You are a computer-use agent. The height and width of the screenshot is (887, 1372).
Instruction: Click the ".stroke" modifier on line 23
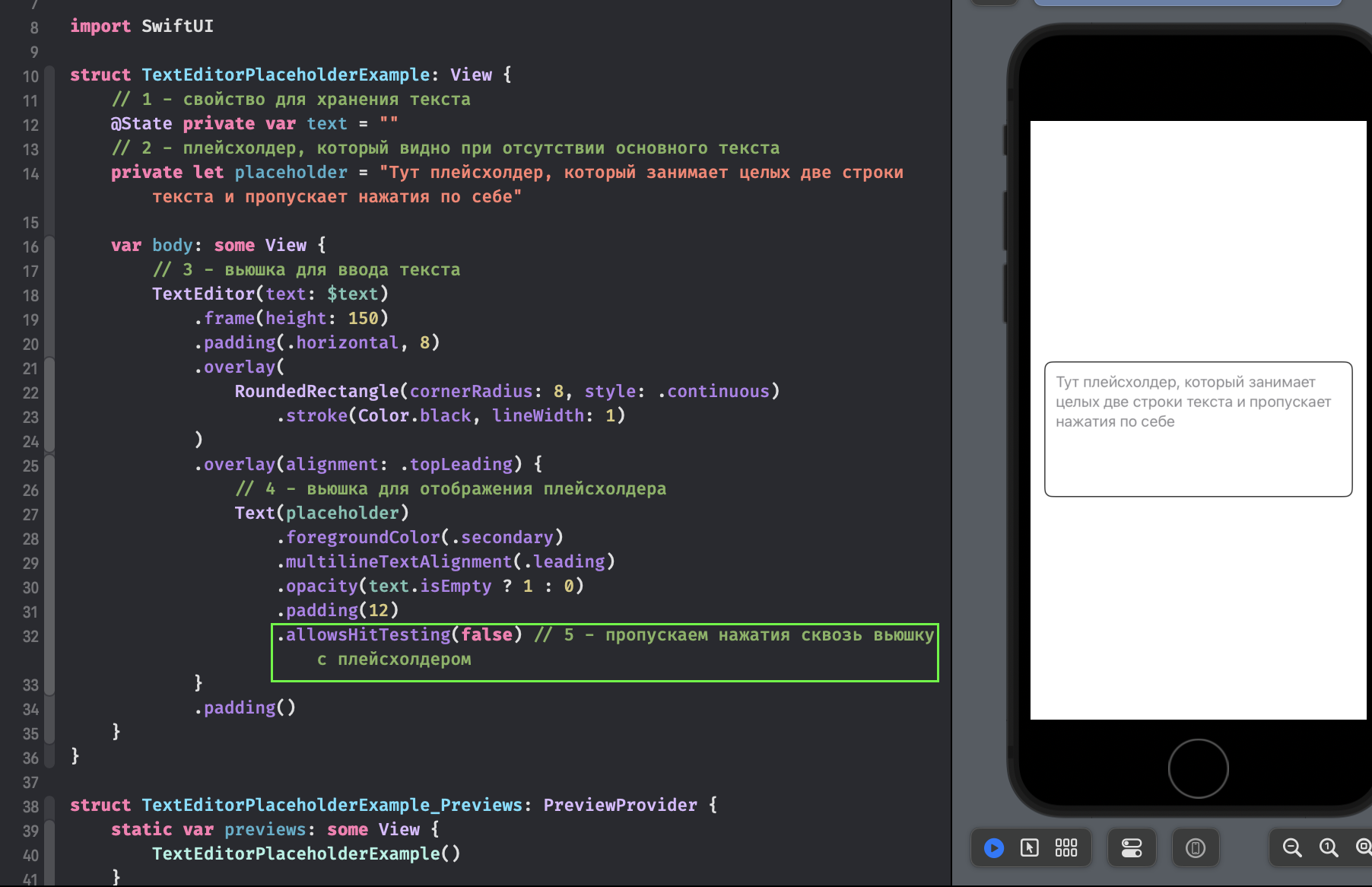coord(312,415)
